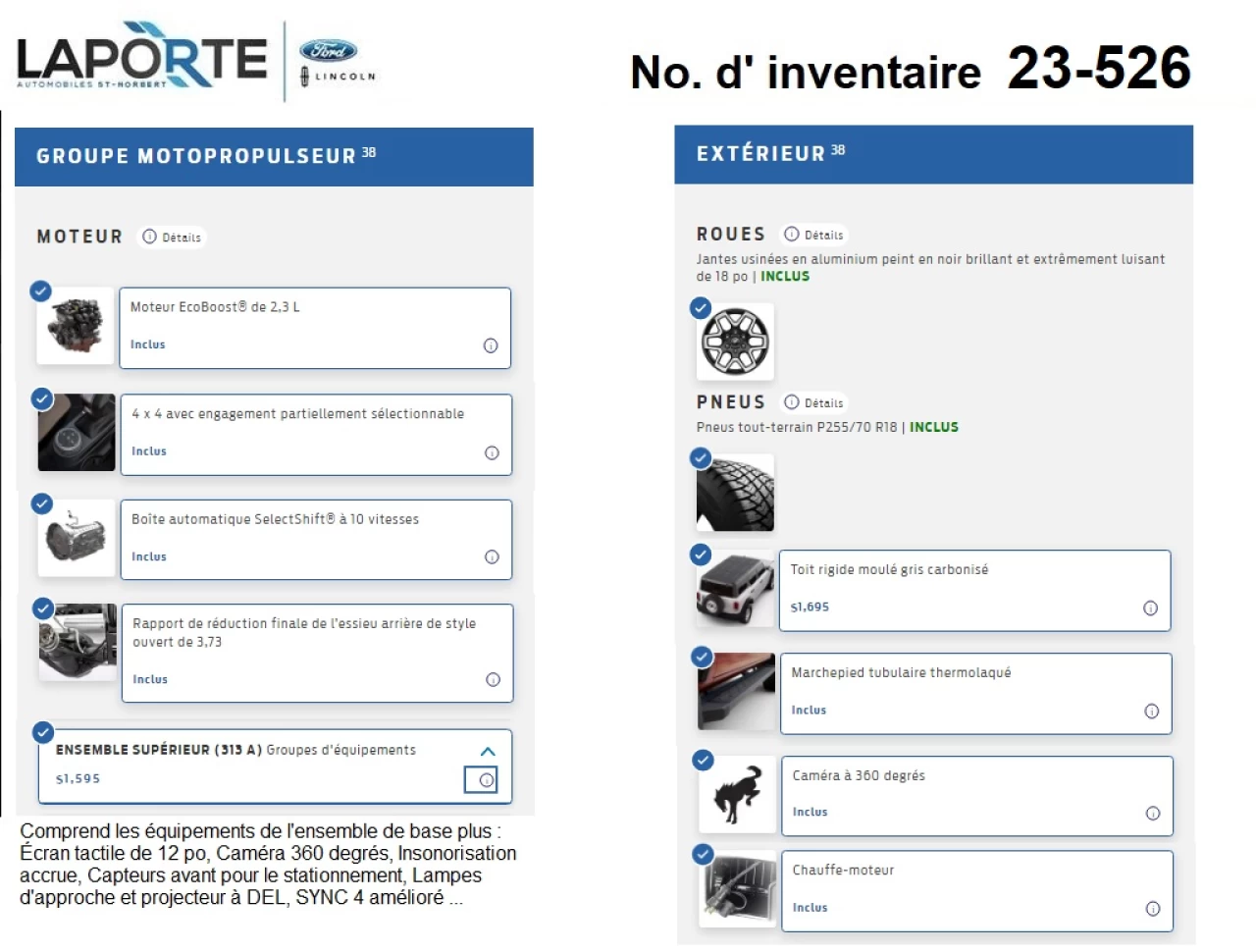Collapse Ensemble Supérieur group with chevron
1256x952 pixels.
[488, 752]
